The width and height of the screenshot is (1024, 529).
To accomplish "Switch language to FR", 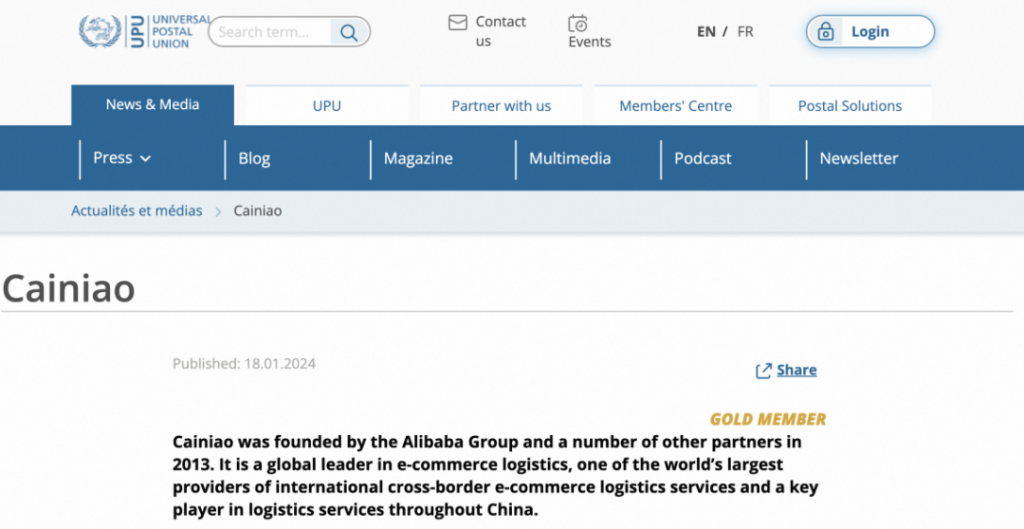I will click(x=745, y=31).
